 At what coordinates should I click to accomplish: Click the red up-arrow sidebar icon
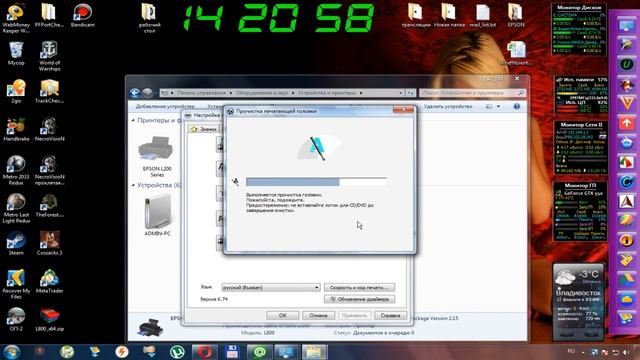click(627, 122)
